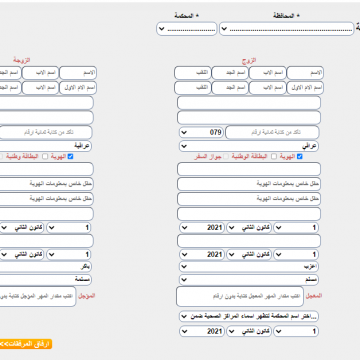Click husband's اللقب field in first name row

tap(193, 73)
